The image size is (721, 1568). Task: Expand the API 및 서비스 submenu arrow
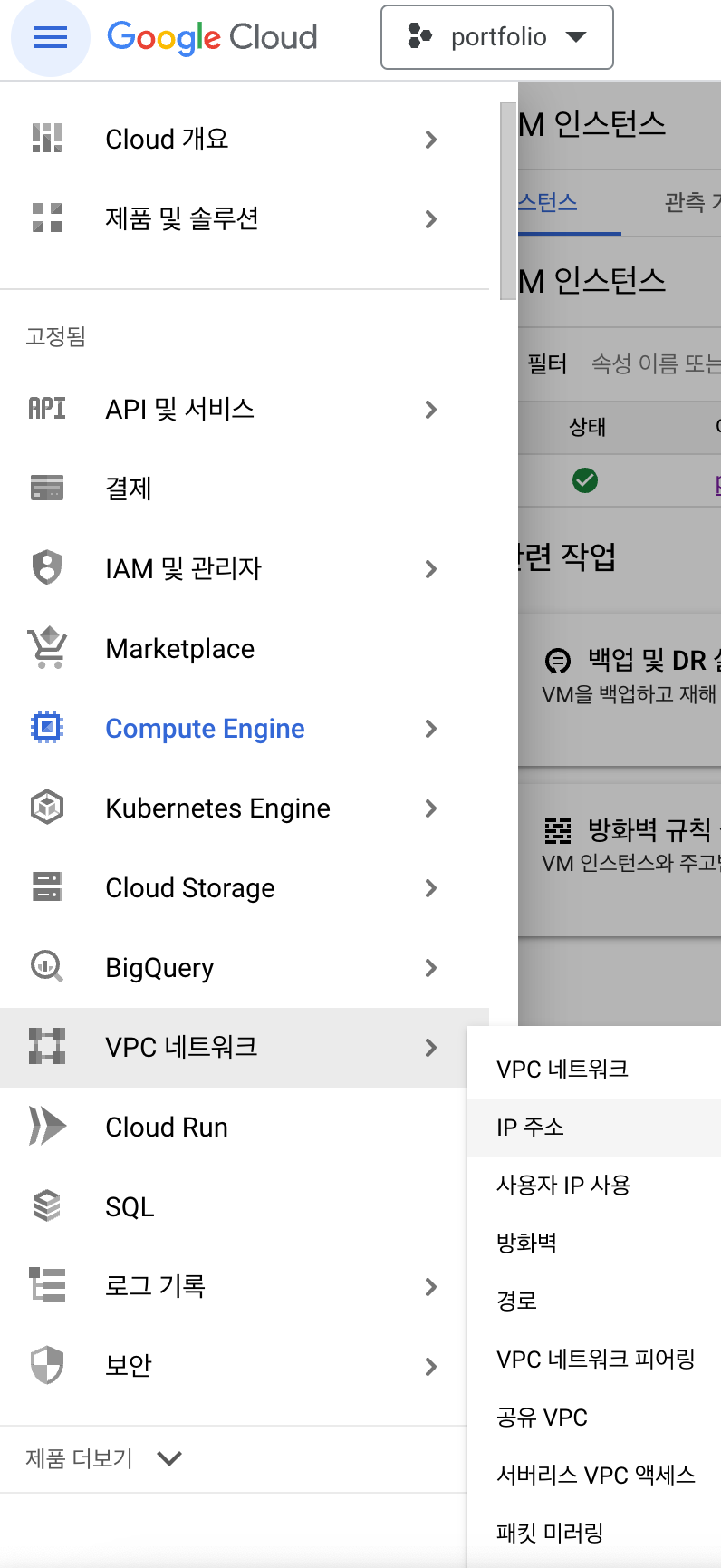coord(431,410)
